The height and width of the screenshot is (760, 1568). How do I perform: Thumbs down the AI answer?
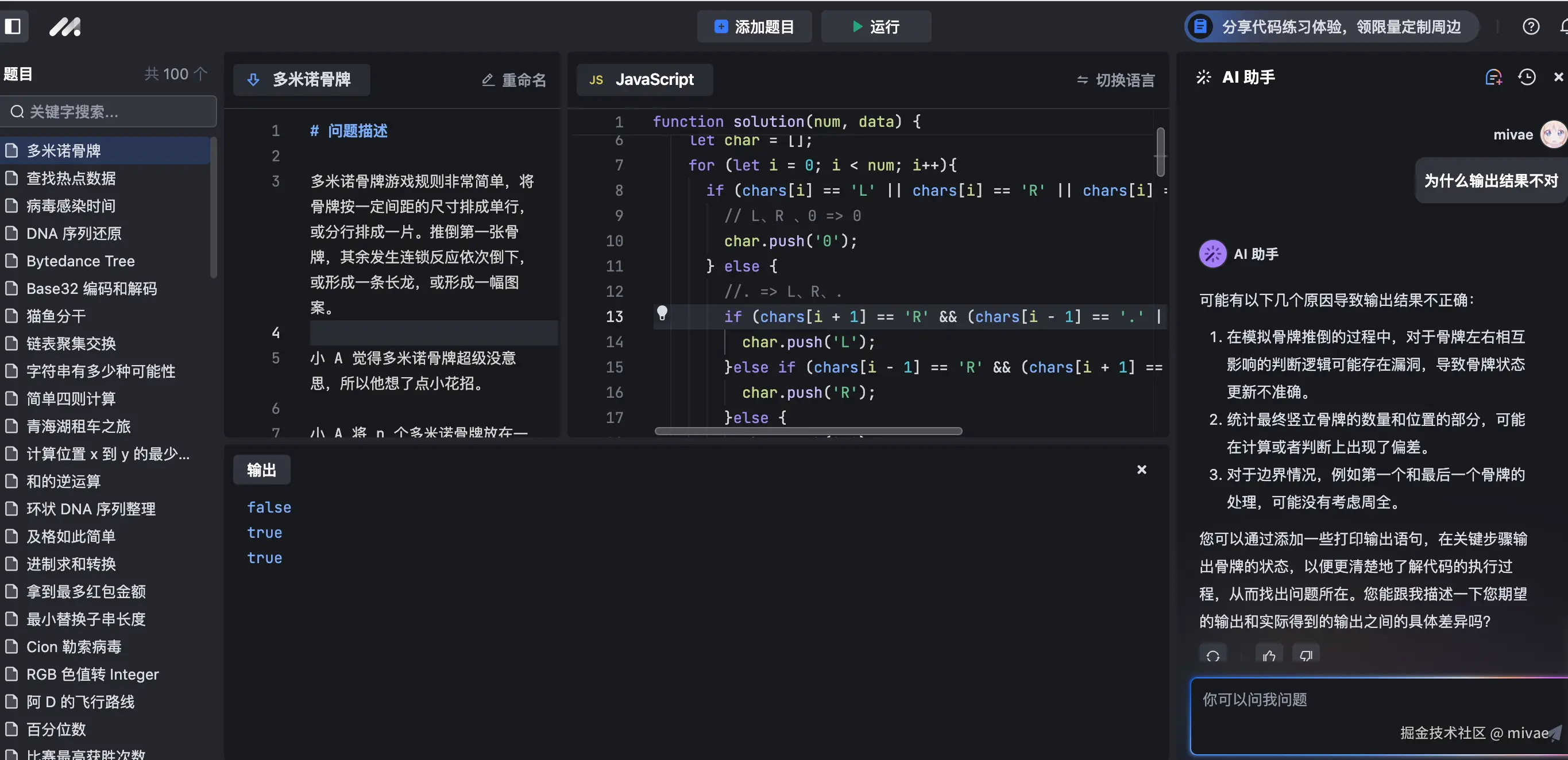pyautogui.click(x=1306, y=656)
